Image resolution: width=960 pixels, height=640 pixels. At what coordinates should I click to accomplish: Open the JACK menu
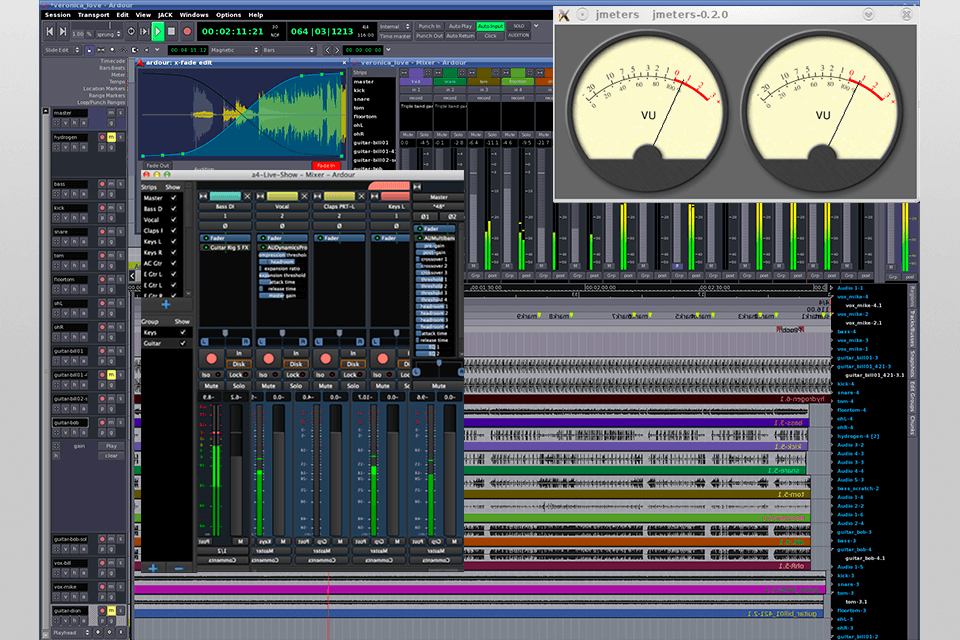point(165,15)
